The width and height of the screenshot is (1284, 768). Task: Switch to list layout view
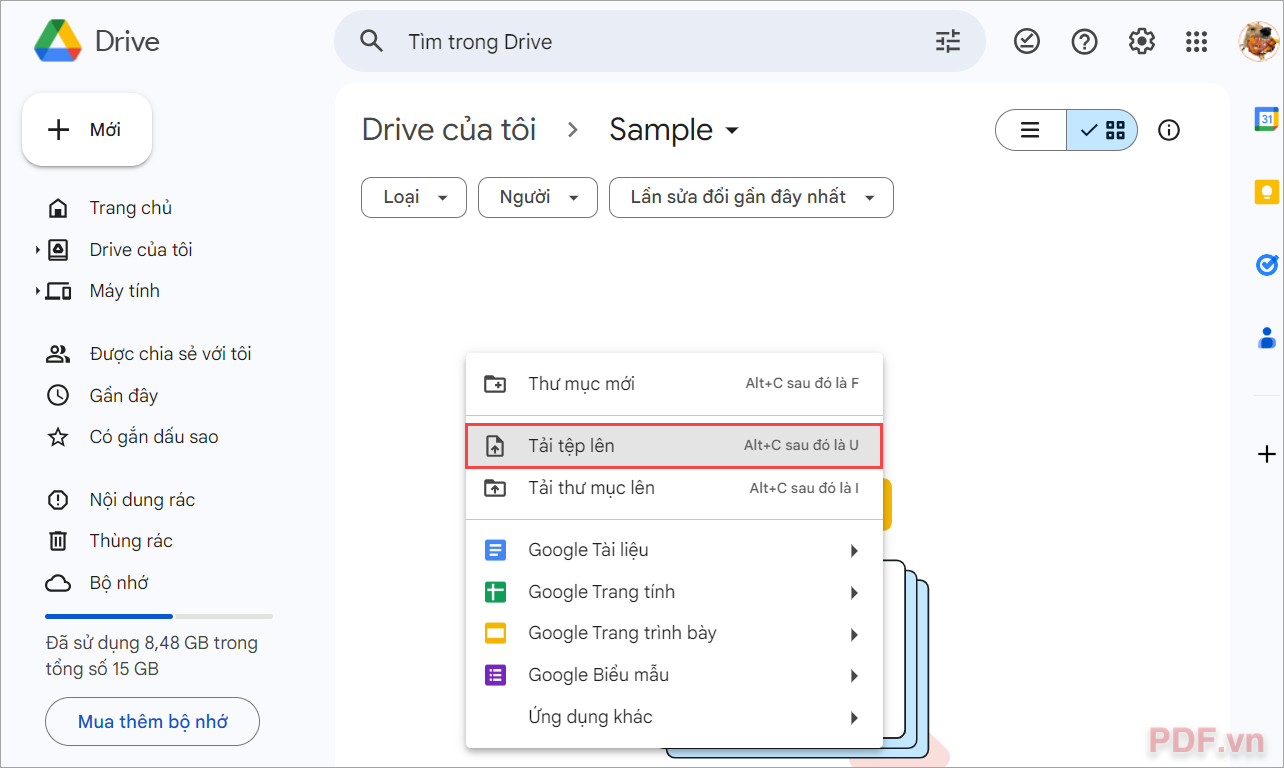1031,130
